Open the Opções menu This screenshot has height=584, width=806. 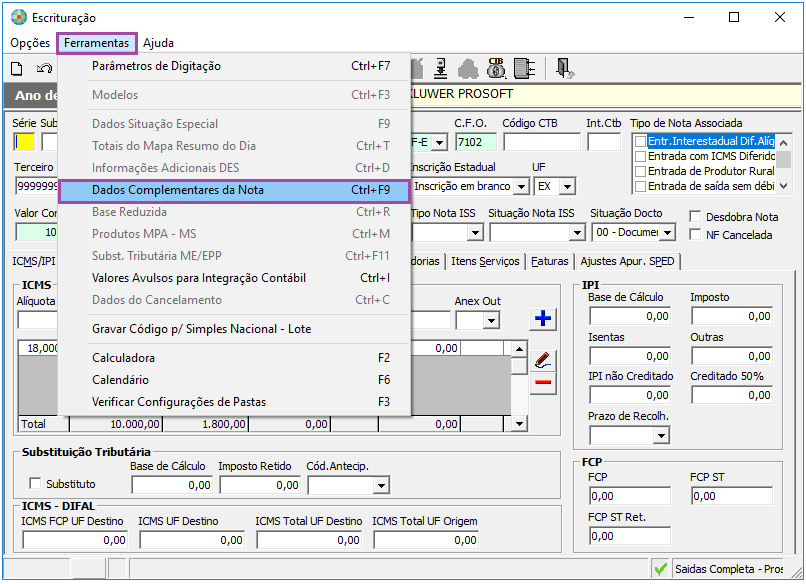(x=30, y=43)
